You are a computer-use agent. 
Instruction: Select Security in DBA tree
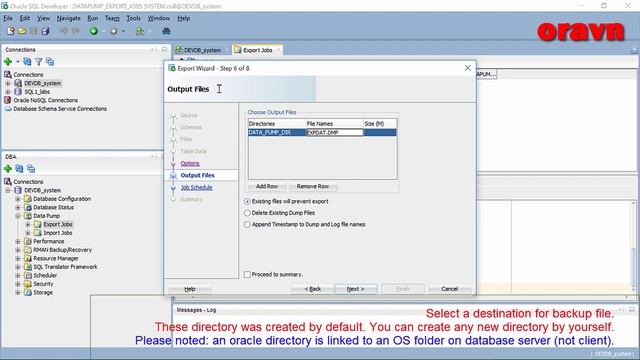[43, 284]
